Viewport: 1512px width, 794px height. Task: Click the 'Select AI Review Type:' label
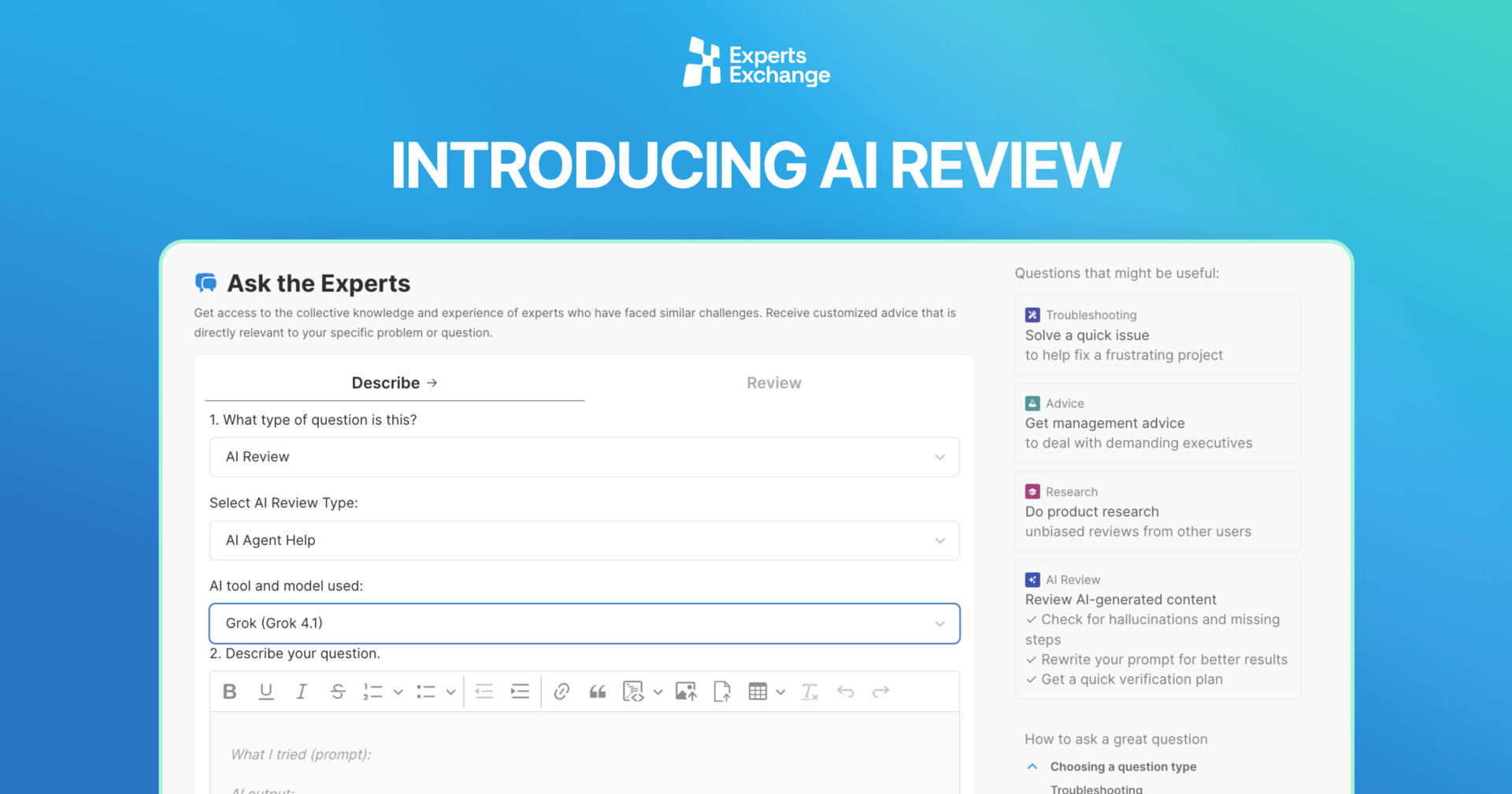(x=283, y=503)
